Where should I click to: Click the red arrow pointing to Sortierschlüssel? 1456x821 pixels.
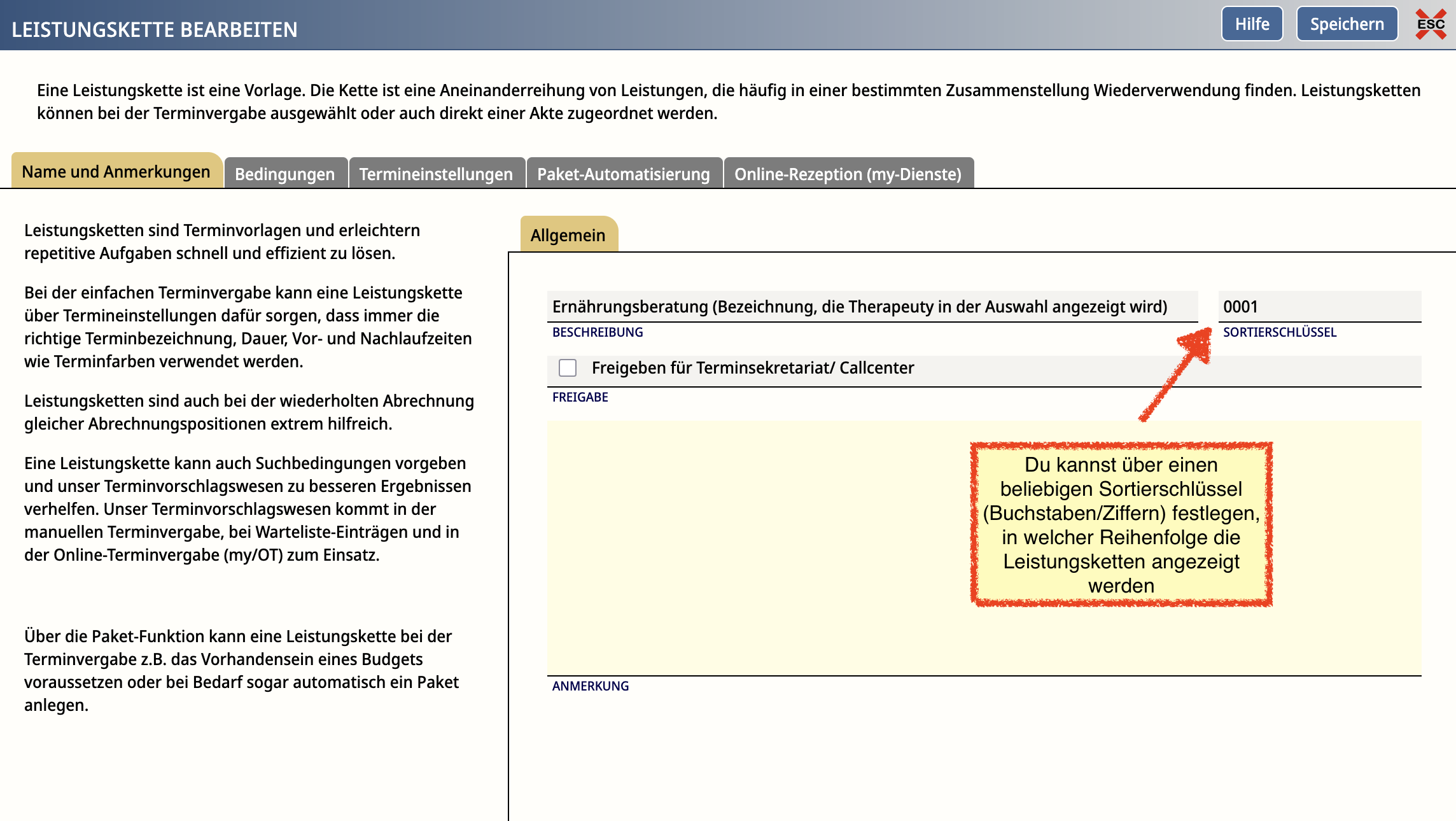[1176, 374]
